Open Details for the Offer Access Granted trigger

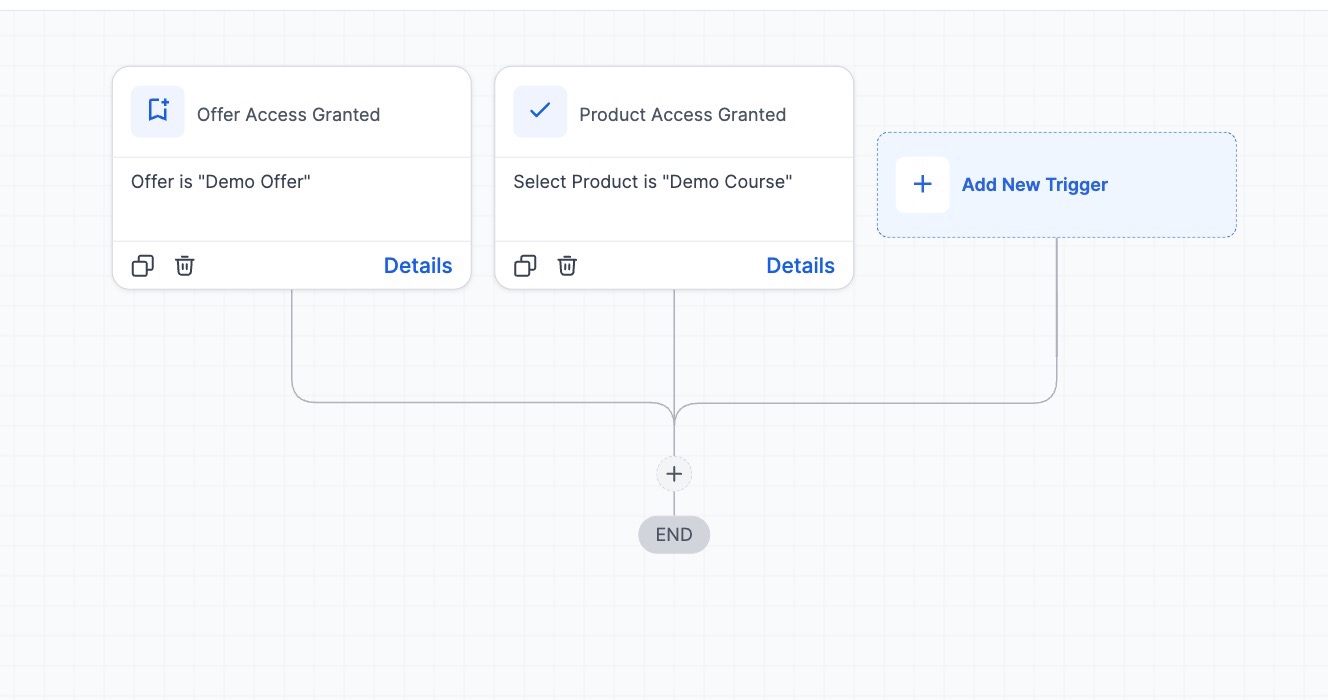click(418, 266)
